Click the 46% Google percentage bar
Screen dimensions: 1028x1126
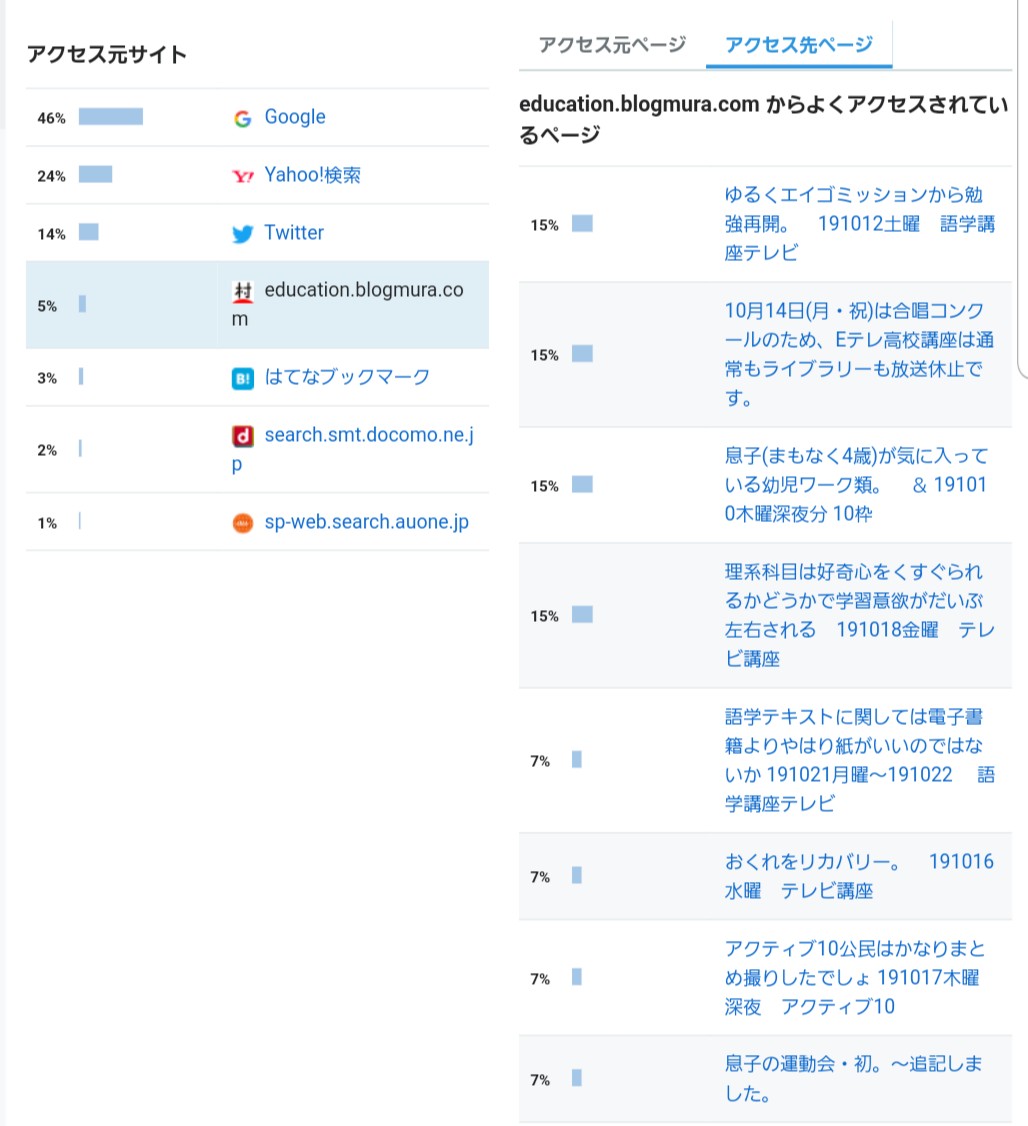coord(113,117)
